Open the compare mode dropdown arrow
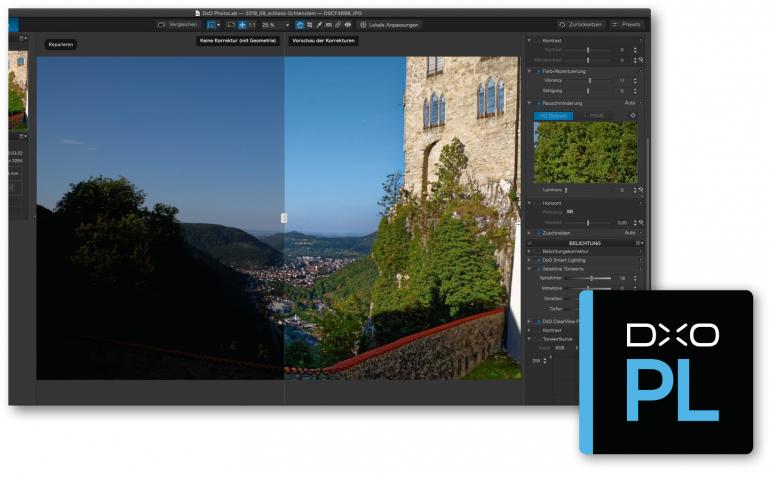Screen dimensions: 770x478 tap(219, 25)
